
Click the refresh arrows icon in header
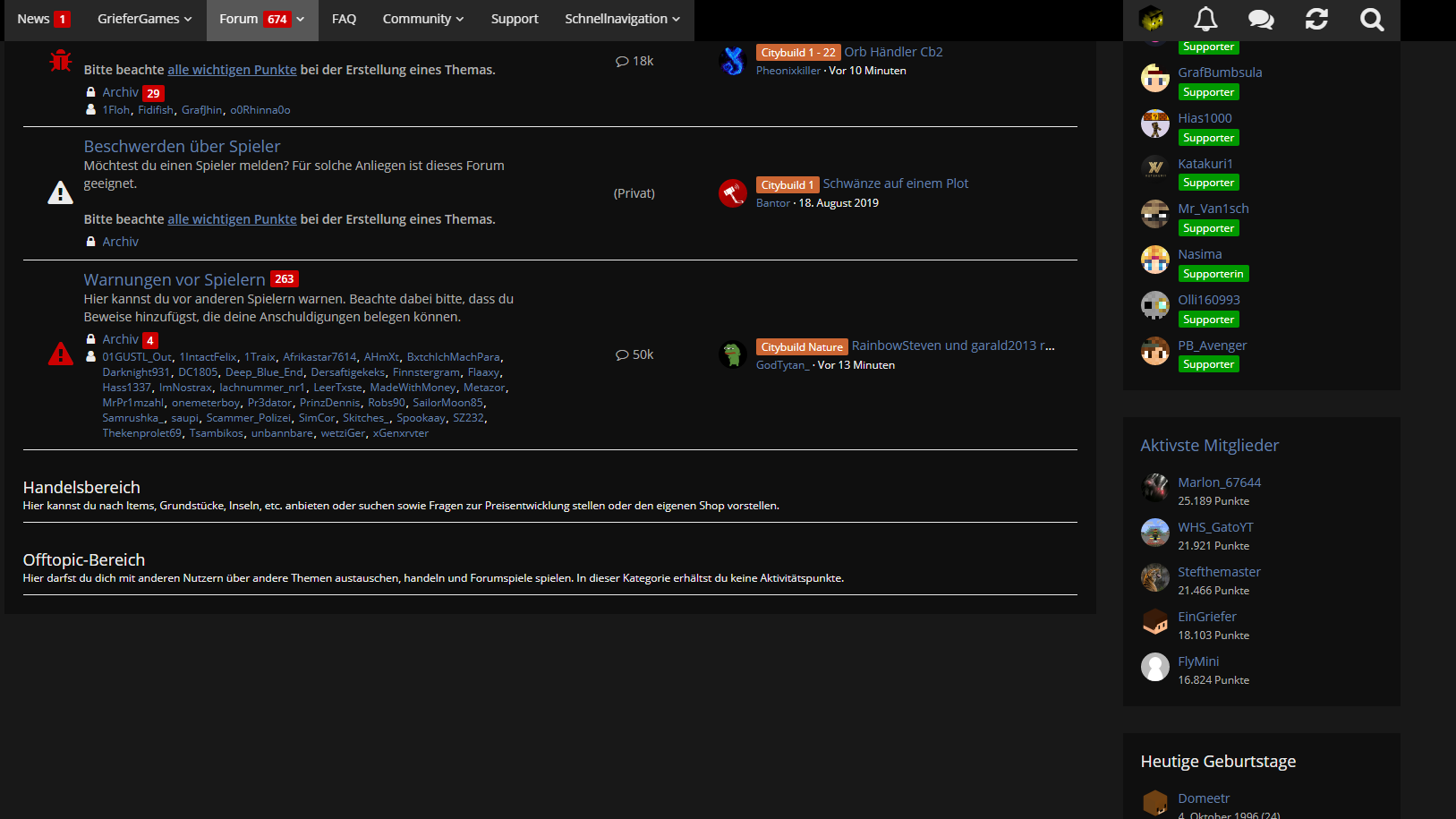1316,19
